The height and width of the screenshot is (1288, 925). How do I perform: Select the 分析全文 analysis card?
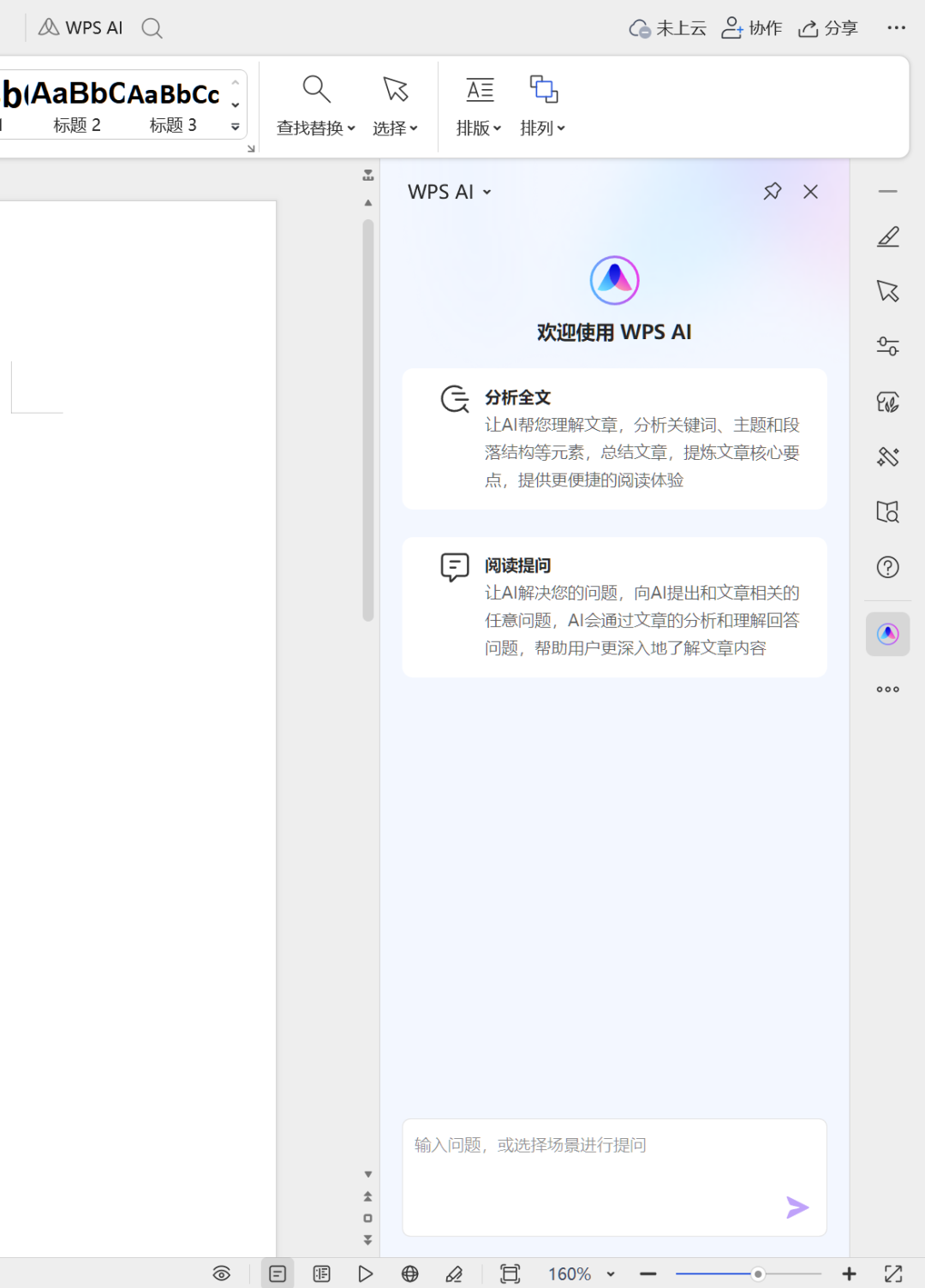pos(615,438)
